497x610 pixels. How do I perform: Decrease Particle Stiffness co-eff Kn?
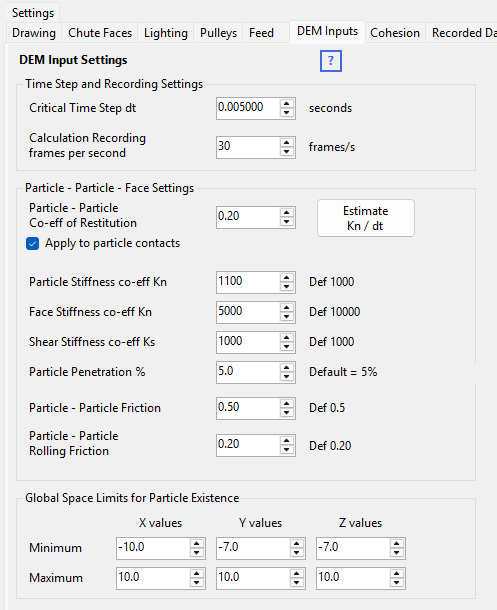pyautogui.click(x=287, y=287)
